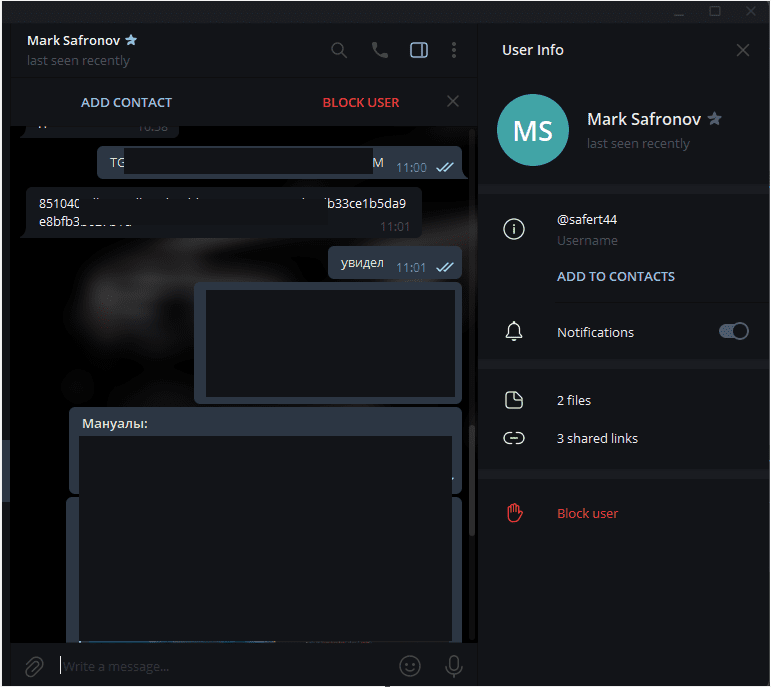The image size is (771, 687).
Task: Click the paperclip attach file icon
Action: point(34,666)
